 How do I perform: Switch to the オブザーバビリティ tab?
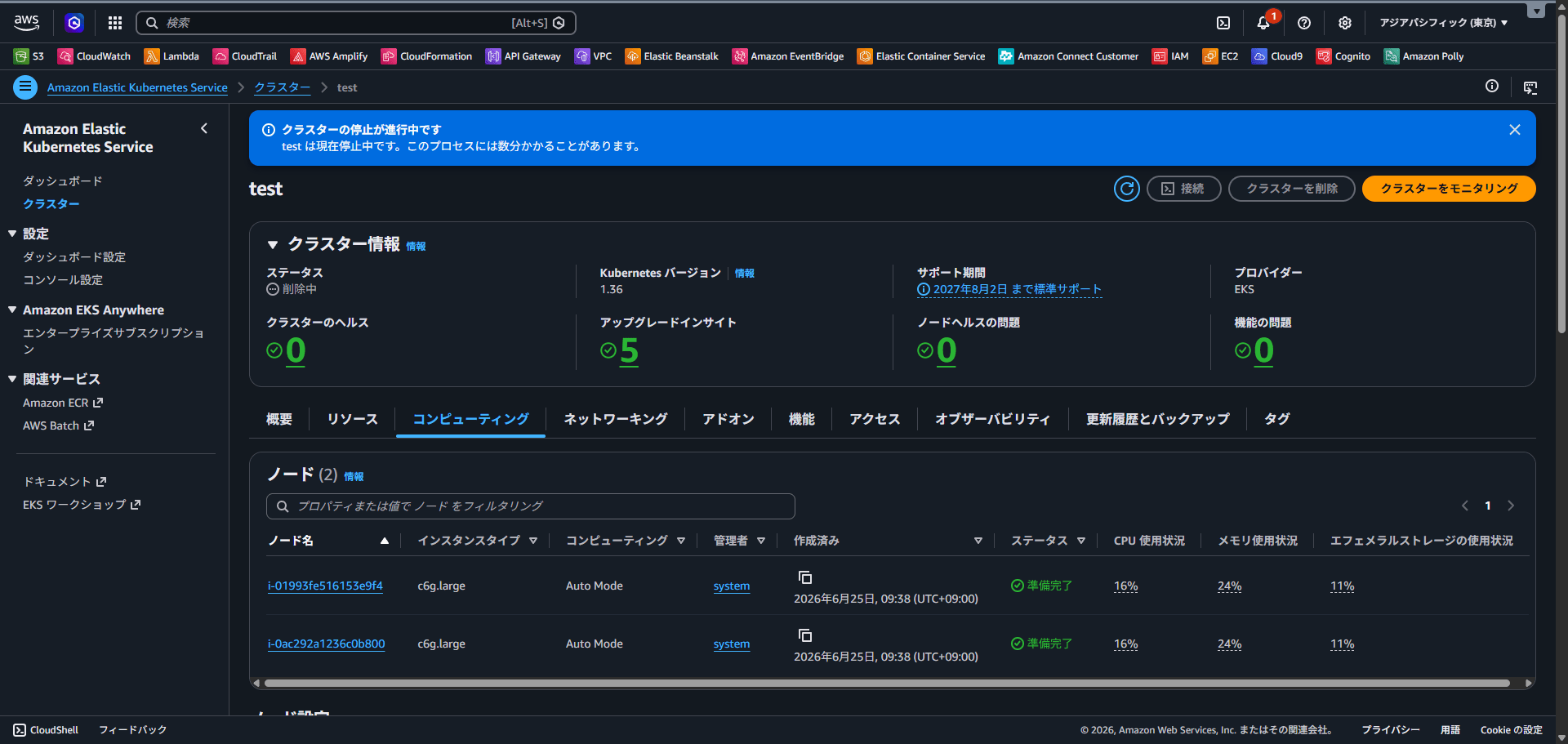(993, 419)
